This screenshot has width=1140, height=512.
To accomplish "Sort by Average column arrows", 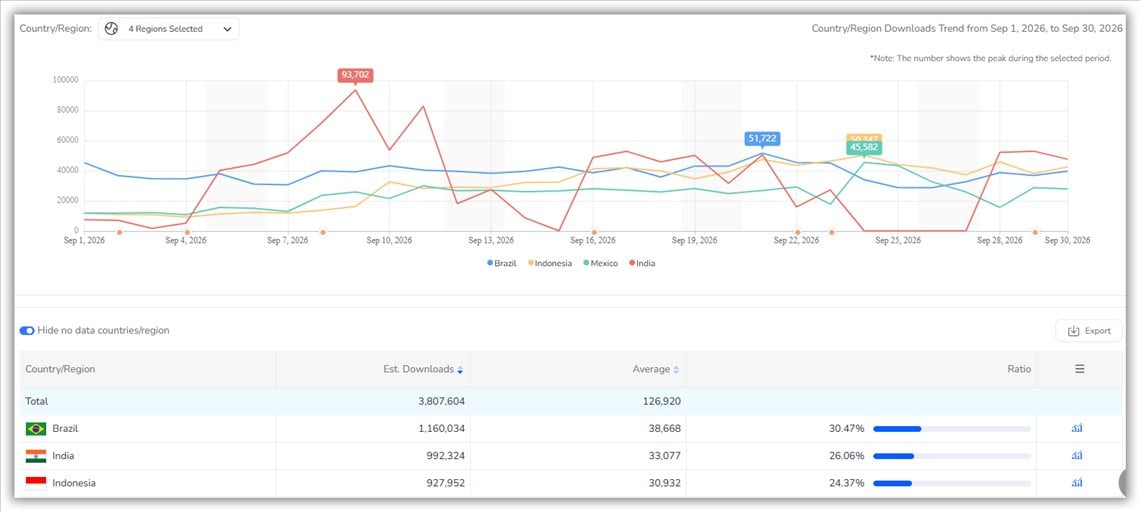I will [676, 369].
